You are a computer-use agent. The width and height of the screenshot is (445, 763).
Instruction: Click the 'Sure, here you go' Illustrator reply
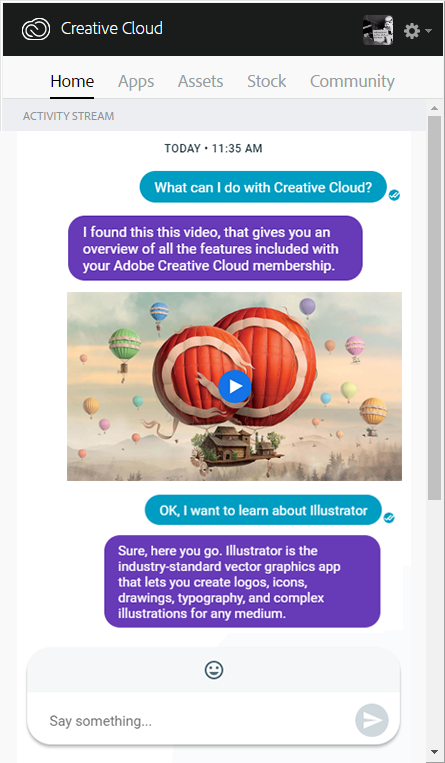pos(242,581)
